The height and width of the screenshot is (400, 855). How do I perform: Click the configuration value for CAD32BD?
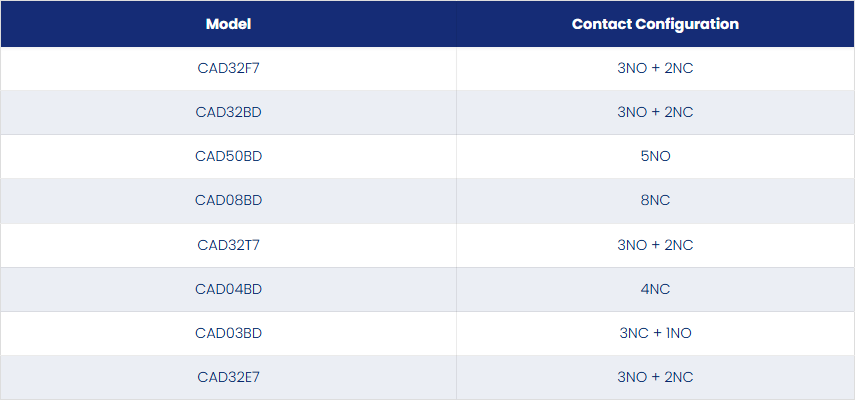coord(655,112)
